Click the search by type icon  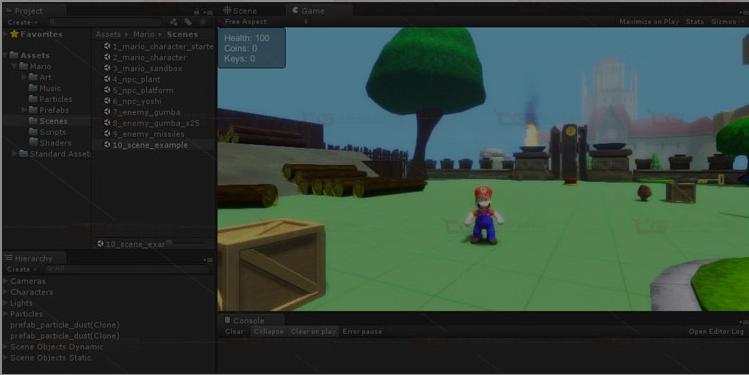tap(173, 22)
